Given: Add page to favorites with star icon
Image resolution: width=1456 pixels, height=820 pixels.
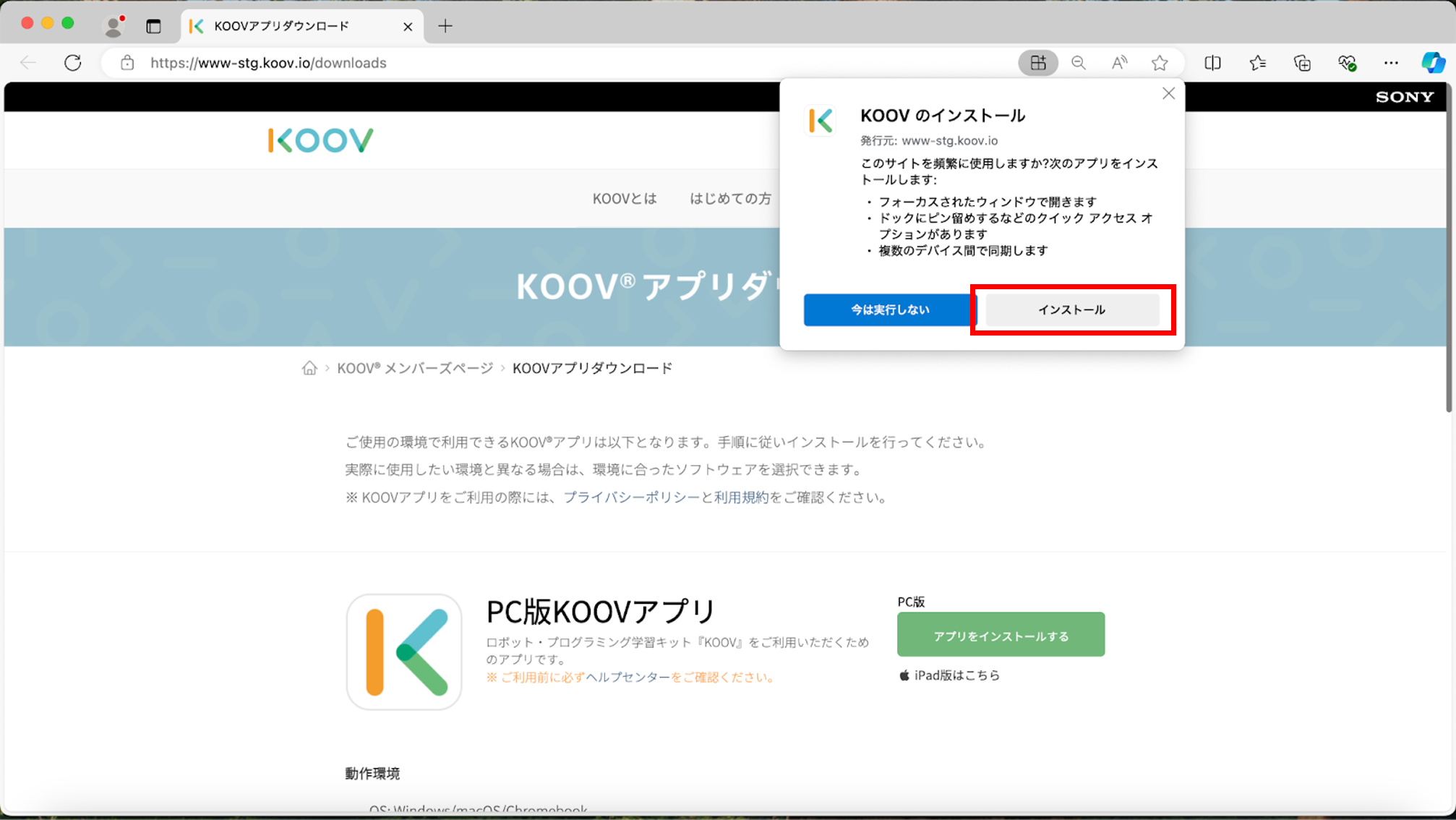Looking at the screenshot, I should 1160,63.
